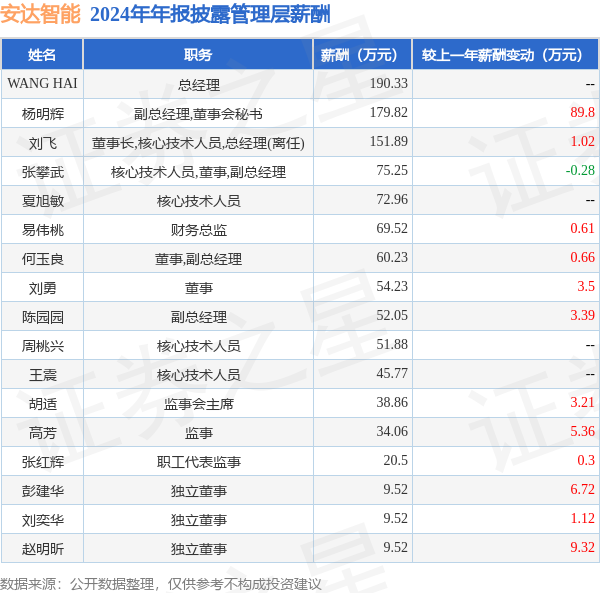The height and width of the screenshot is (593, 600).
Task: Click the change value 0.3
Action: point(586,461)
